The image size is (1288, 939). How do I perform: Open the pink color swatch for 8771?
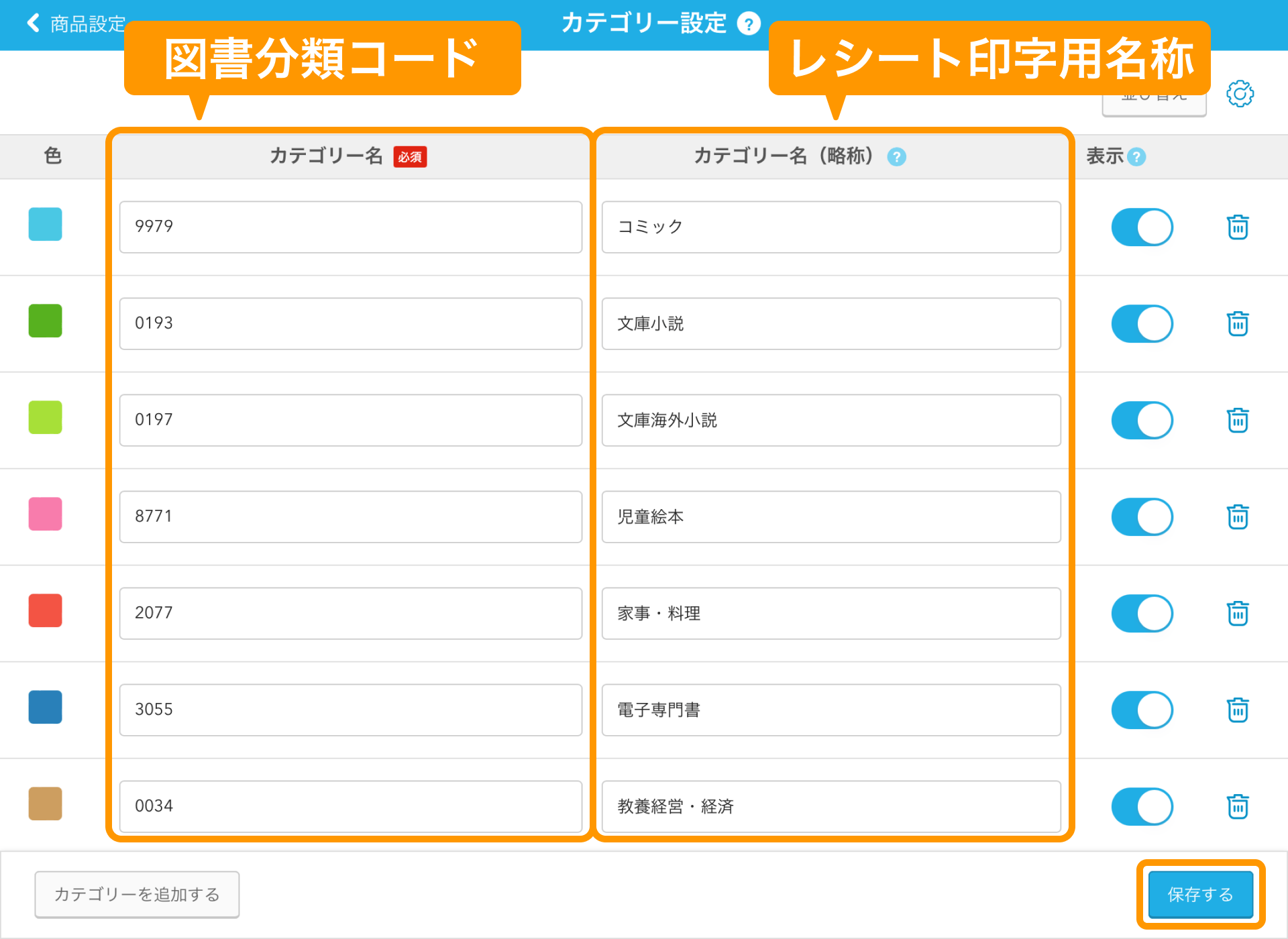tap(45, 514)
